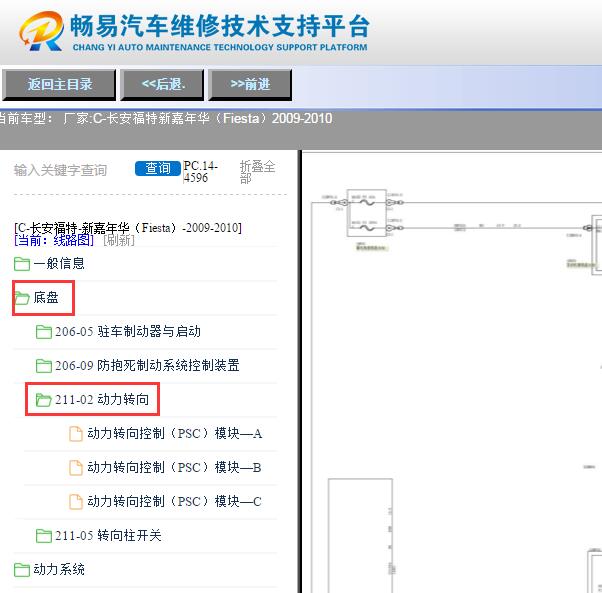Open the 动力转向控制（PSC）模块—C diagram
The height and width of the screenshot is (593, 602).
point(175,501)
